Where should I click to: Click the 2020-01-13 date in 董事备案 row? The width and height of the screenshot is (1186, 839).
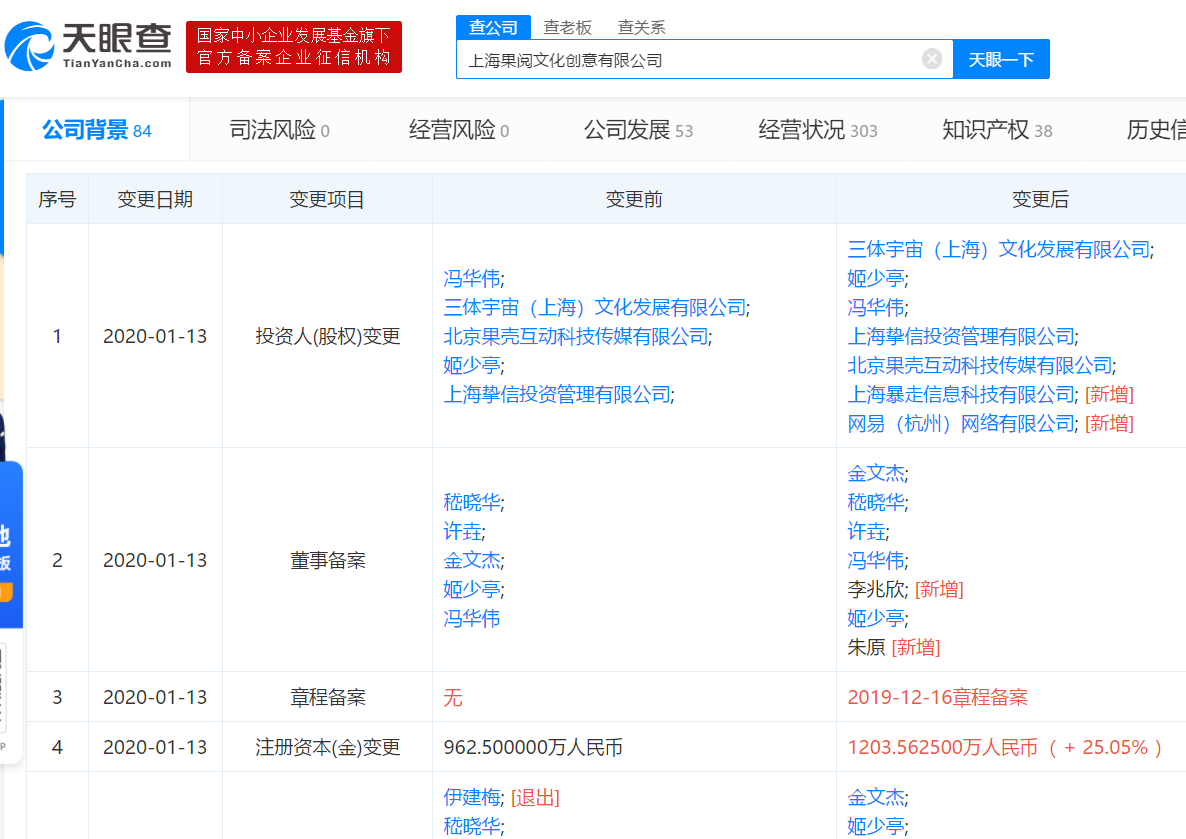coord(155,561)
